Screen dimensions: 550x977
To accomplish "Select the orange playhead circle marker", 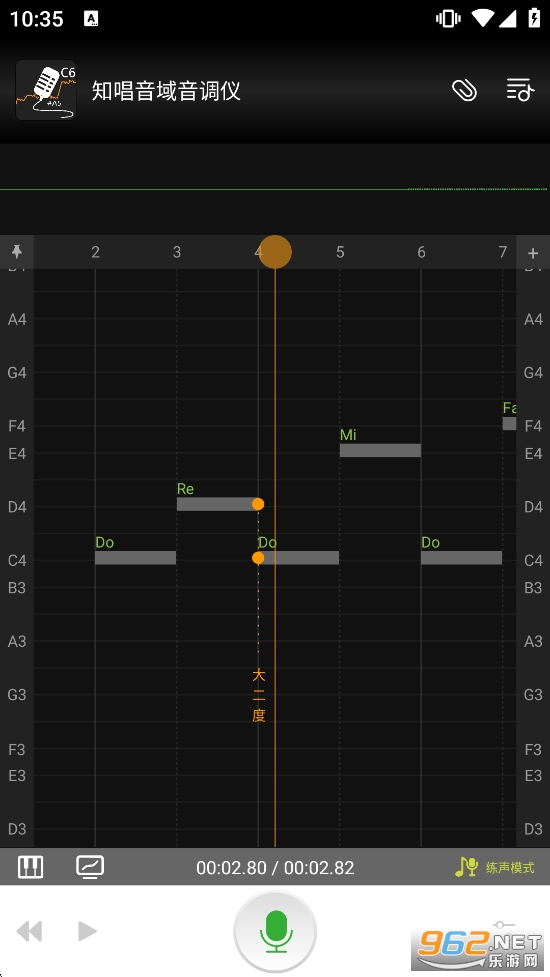I will (x=275, y=252).
